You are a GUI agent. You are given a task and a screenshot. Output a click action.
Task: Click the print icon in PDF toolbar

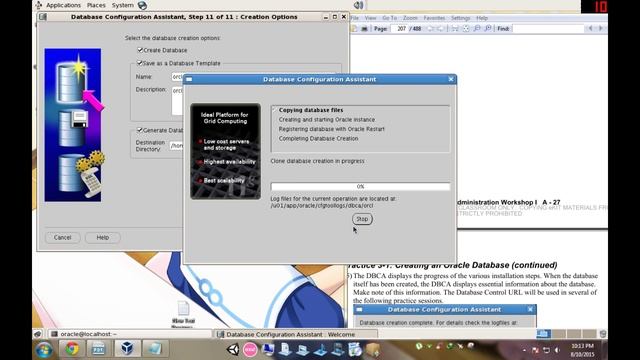tap(364, 29)
